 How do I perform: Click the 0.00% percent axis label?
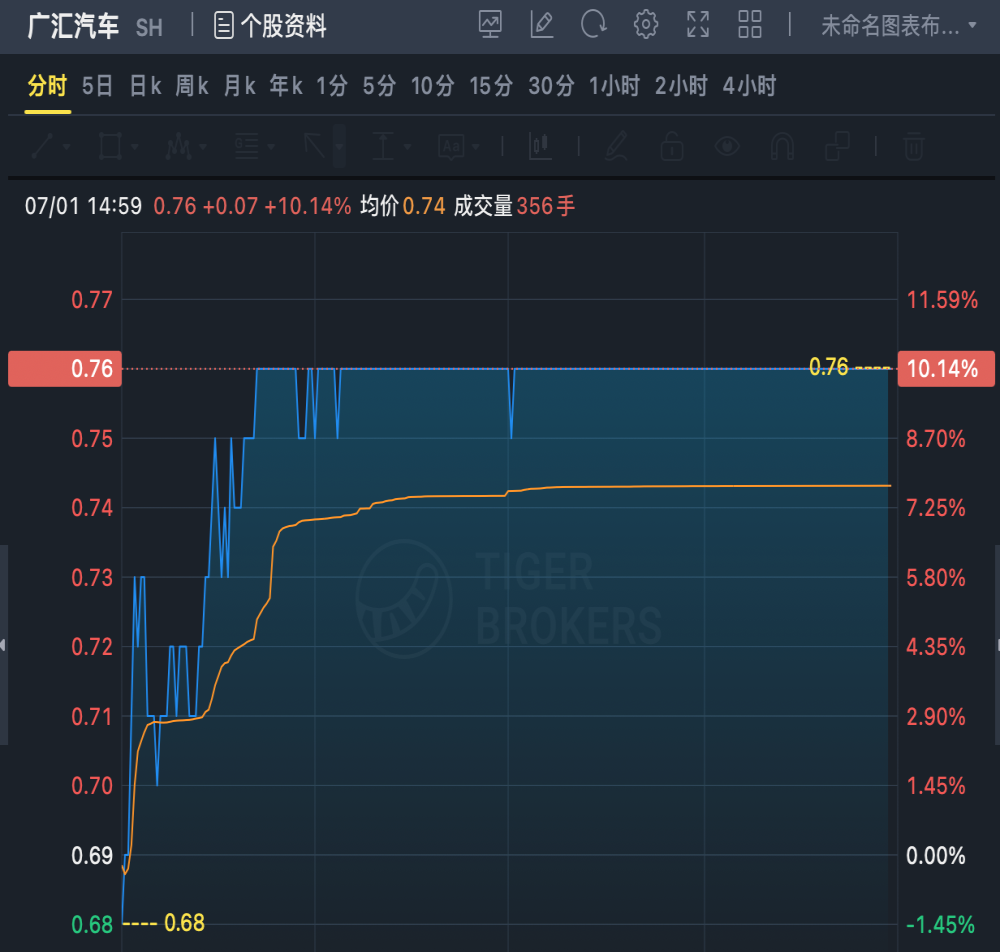[x=936, y=856]
